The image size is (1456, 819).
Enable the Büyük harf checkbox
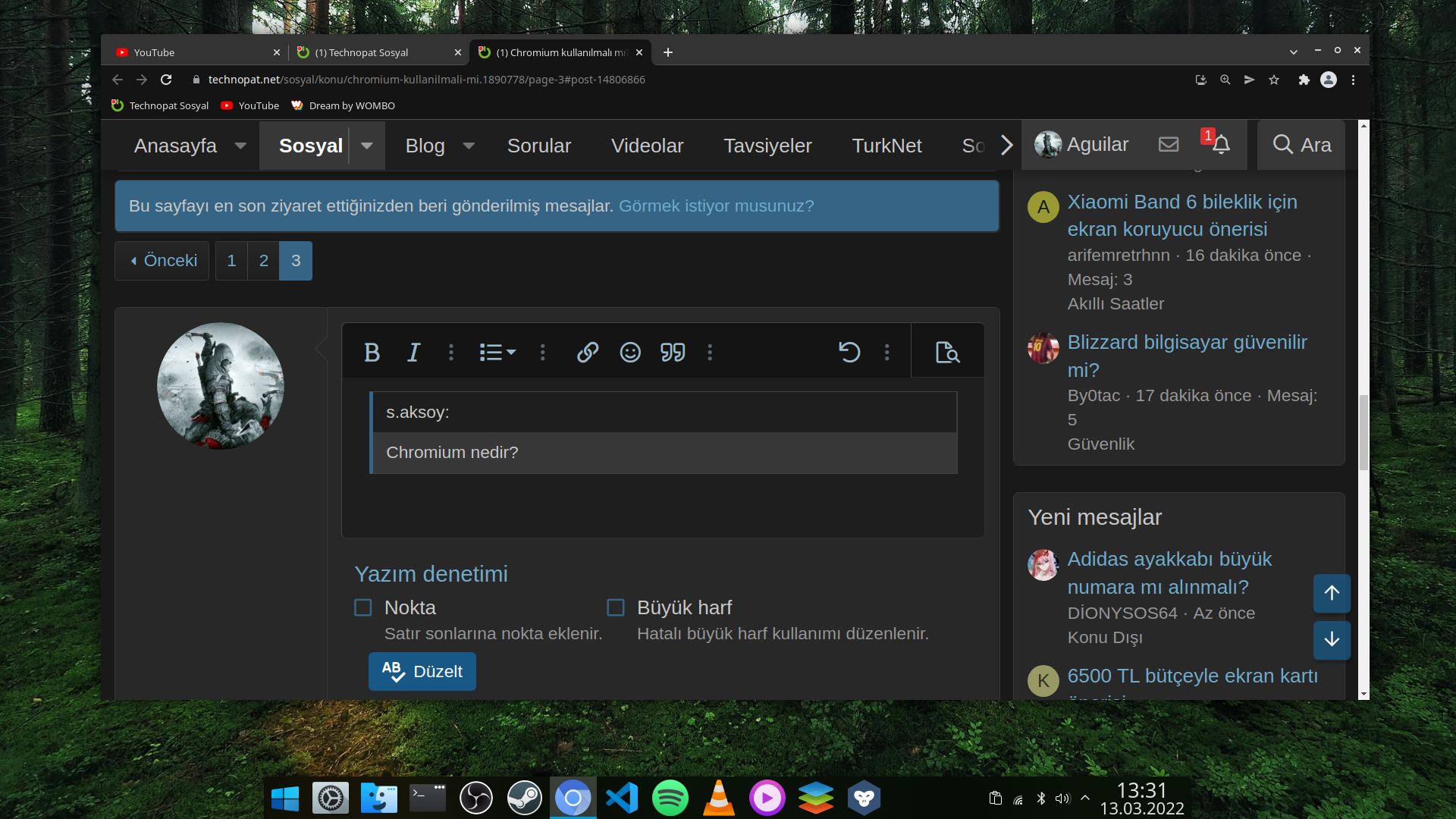(616, 608)
